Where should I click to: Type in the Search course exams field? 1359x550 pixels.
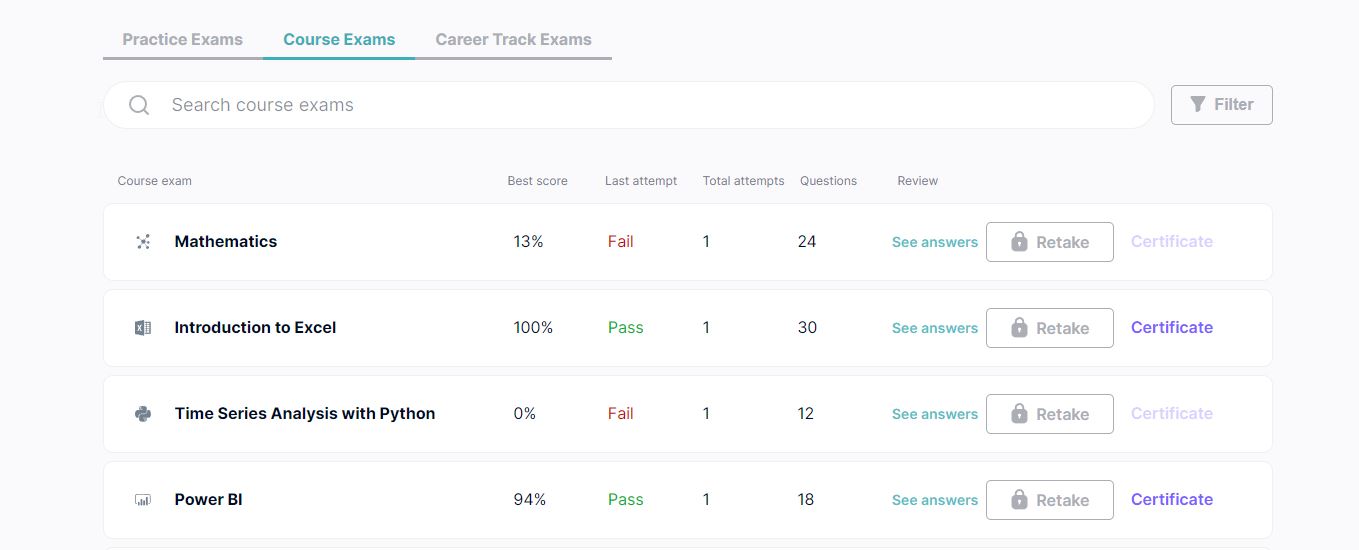click(640, 105)
